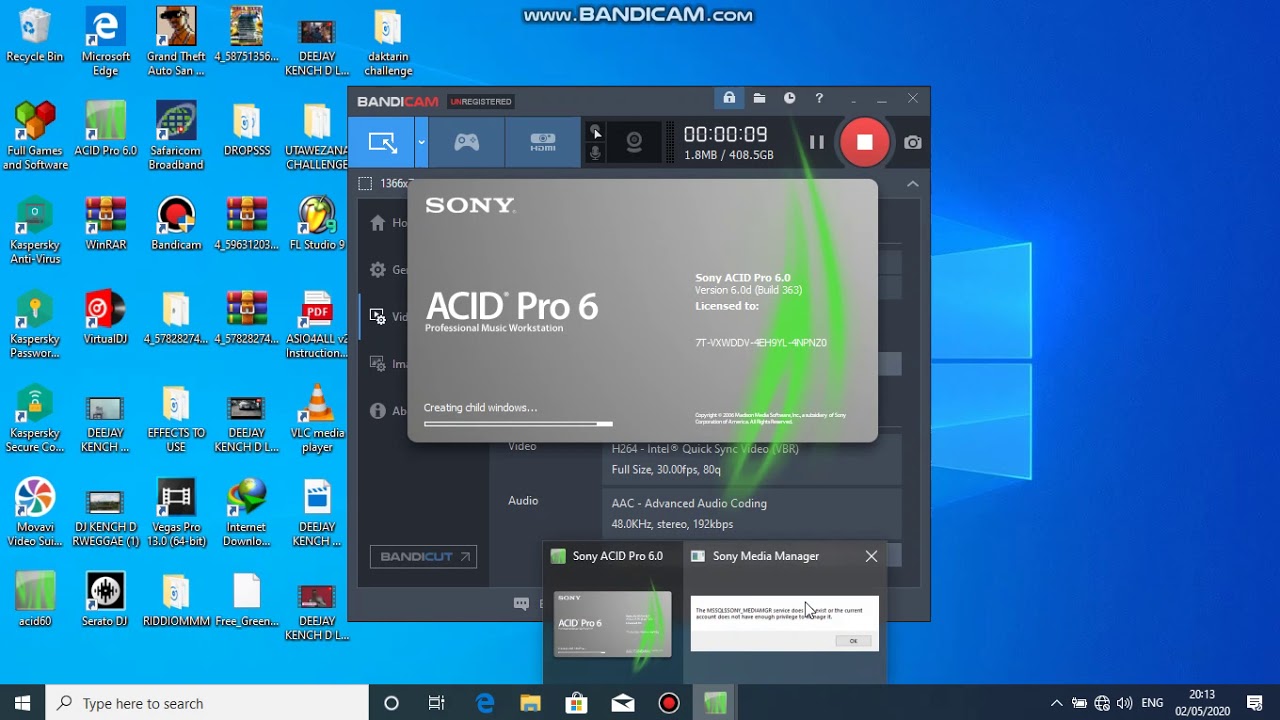Open Task View on the taskbar
Screen dimensions: 1280x720
[437, 703]
